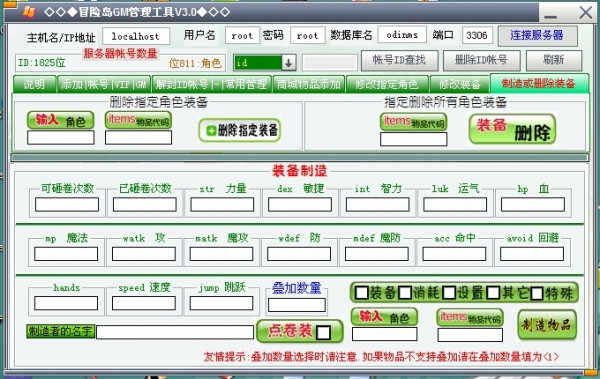The image size is (600, 379).
Task: Tick the 设置 checkbox
Action: tap(449, 293)
